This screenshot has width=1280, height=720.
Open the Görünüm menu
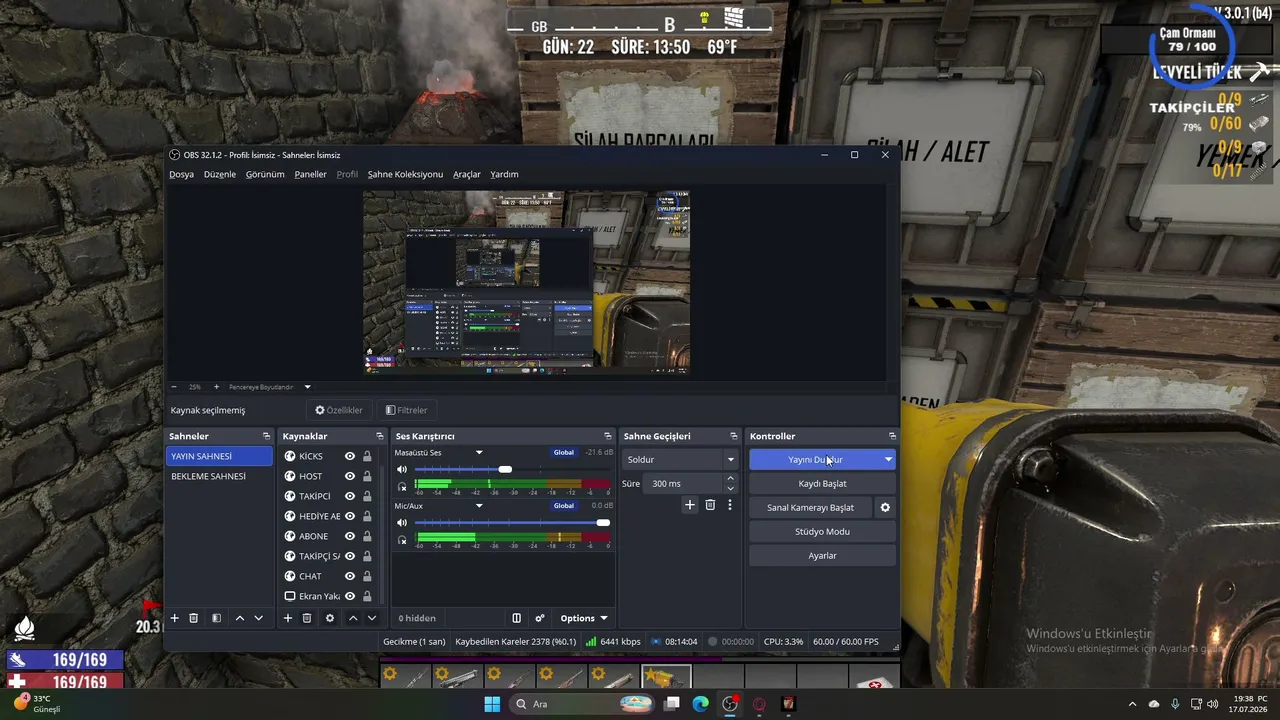tap(265, 174)
